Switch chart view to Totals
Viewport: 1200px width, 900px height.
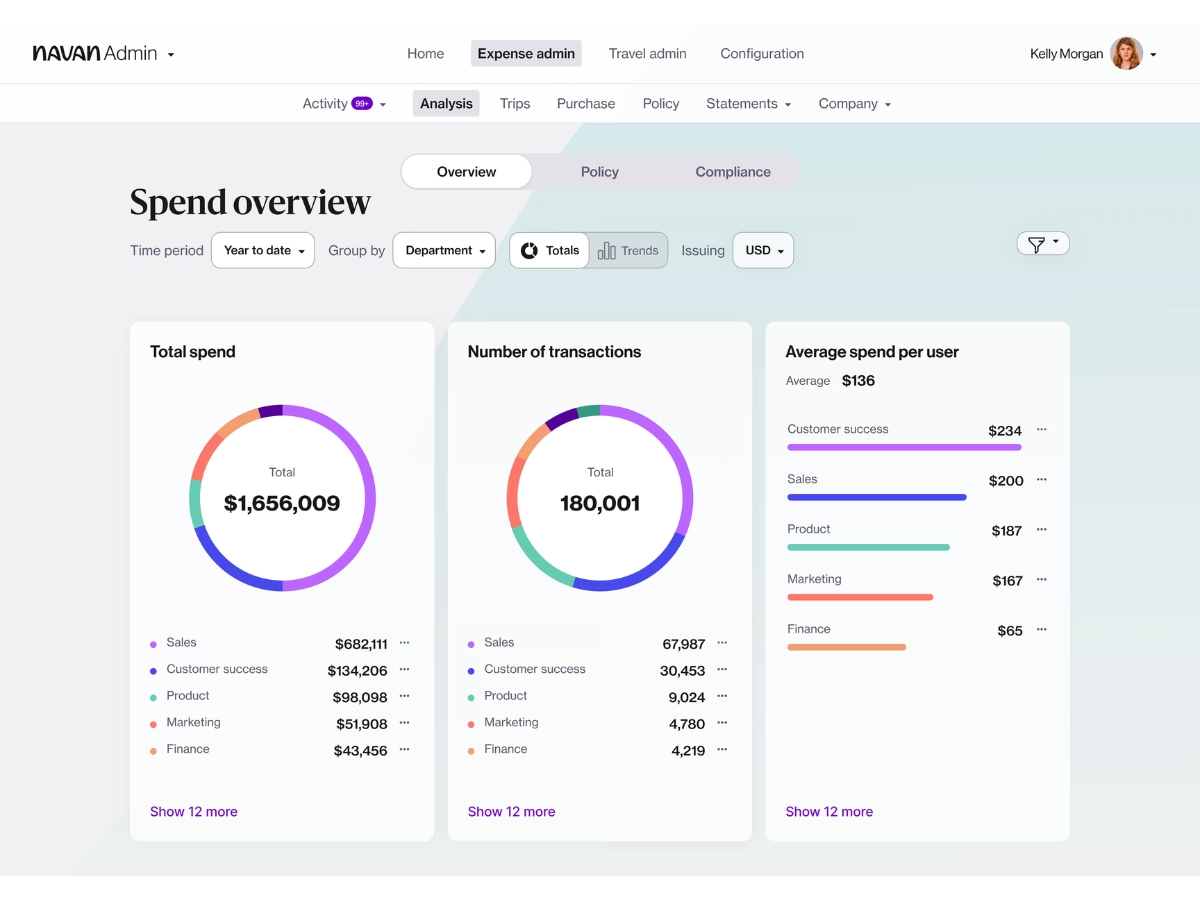550,250
